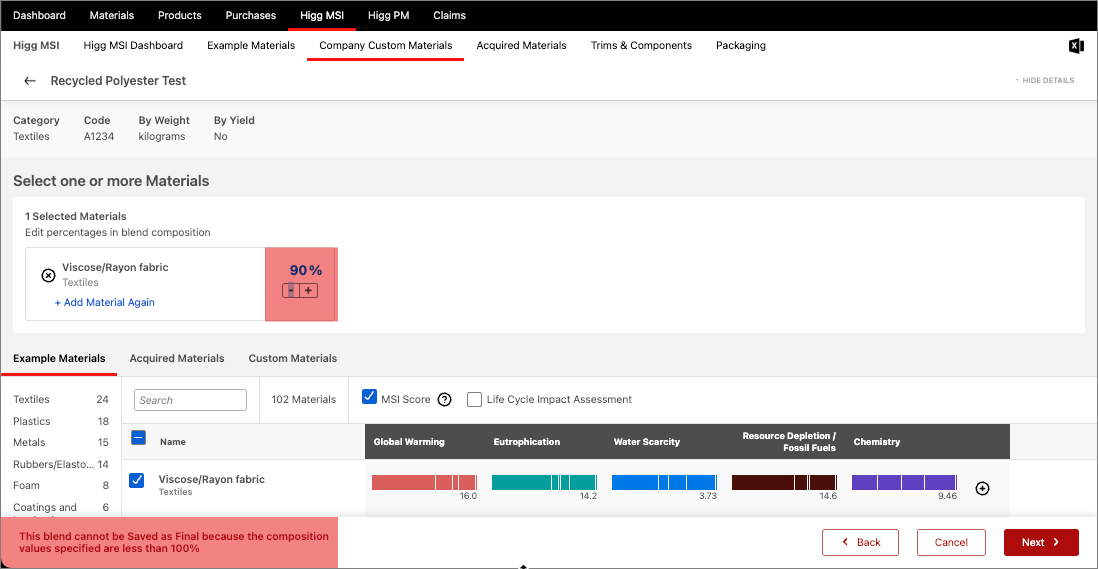Toggle the select-all checkbox in Name header
The width and height of the screenshot is (1098, 569).
tap(139, 438)
